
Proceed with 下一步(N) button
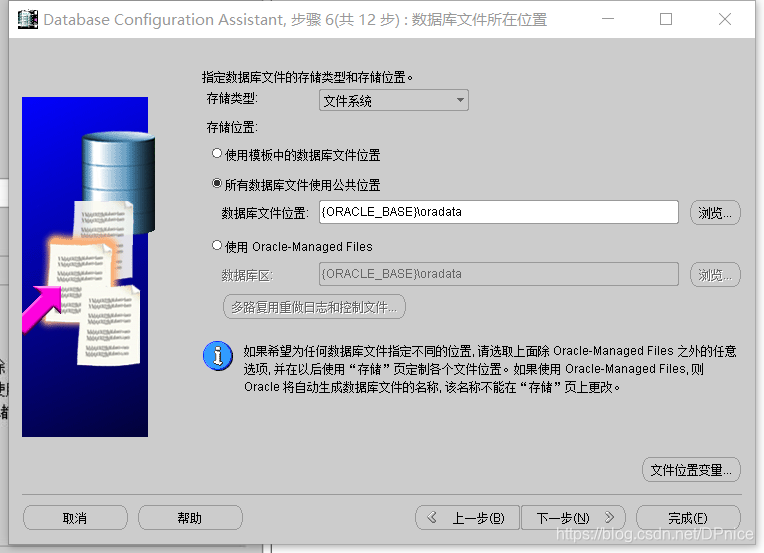click(573, 517)
